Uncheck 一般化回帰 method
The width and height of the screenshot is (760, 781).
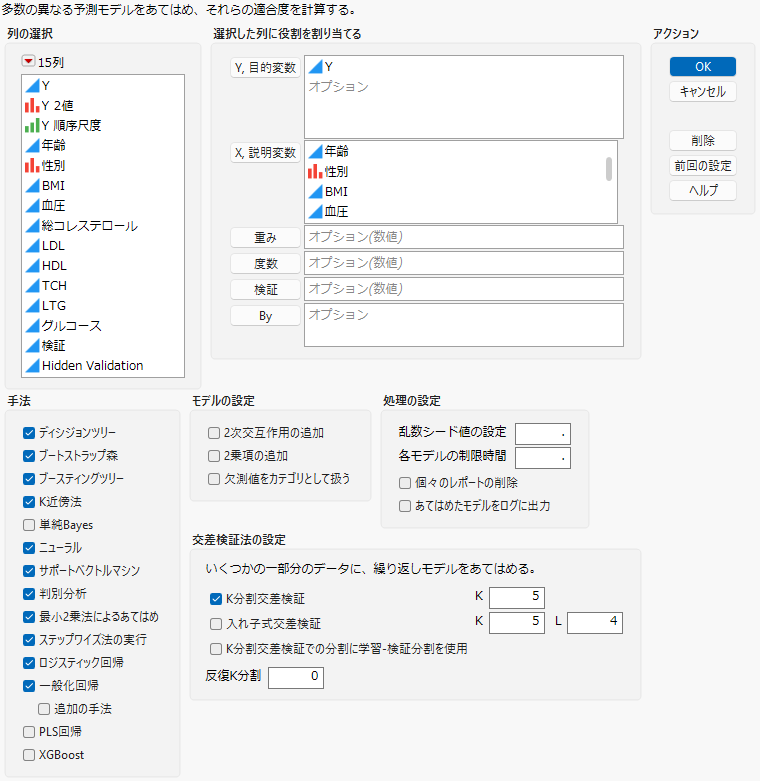pos(29,686)
